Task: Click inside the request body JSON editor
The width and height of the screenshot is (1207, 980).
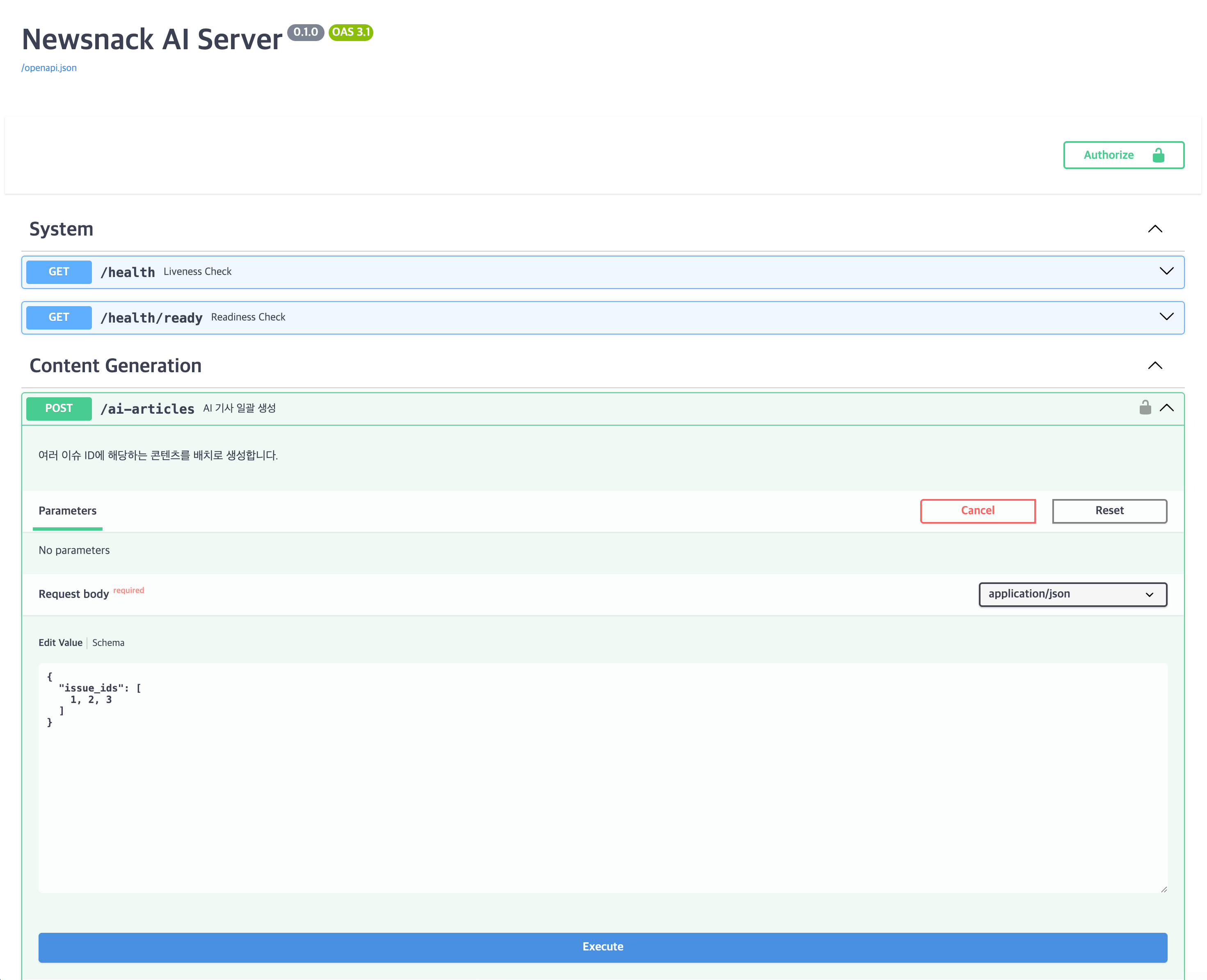Action: click(x=602, y=790)
